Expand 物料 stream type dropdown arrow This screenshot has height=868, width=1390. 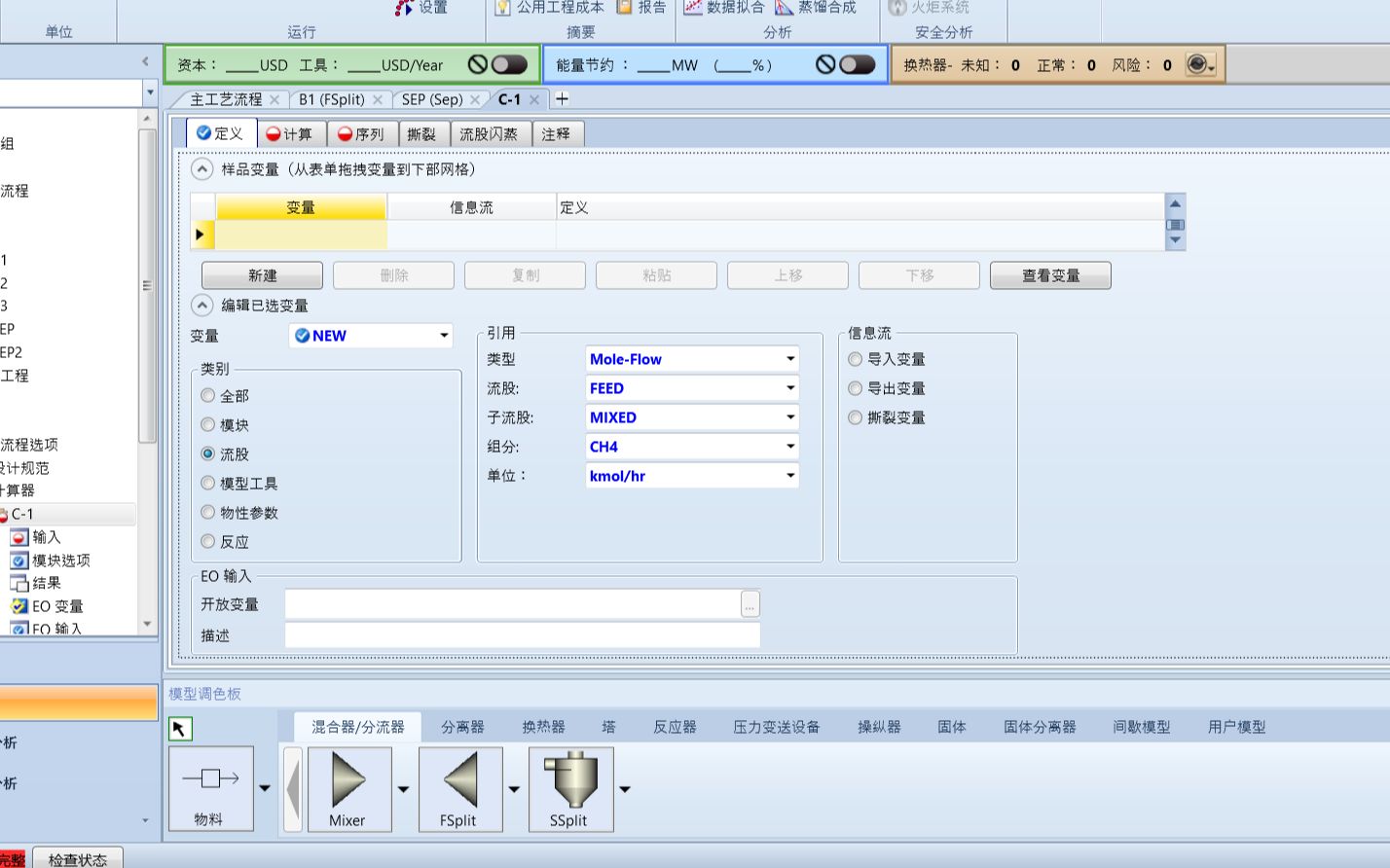265,788
